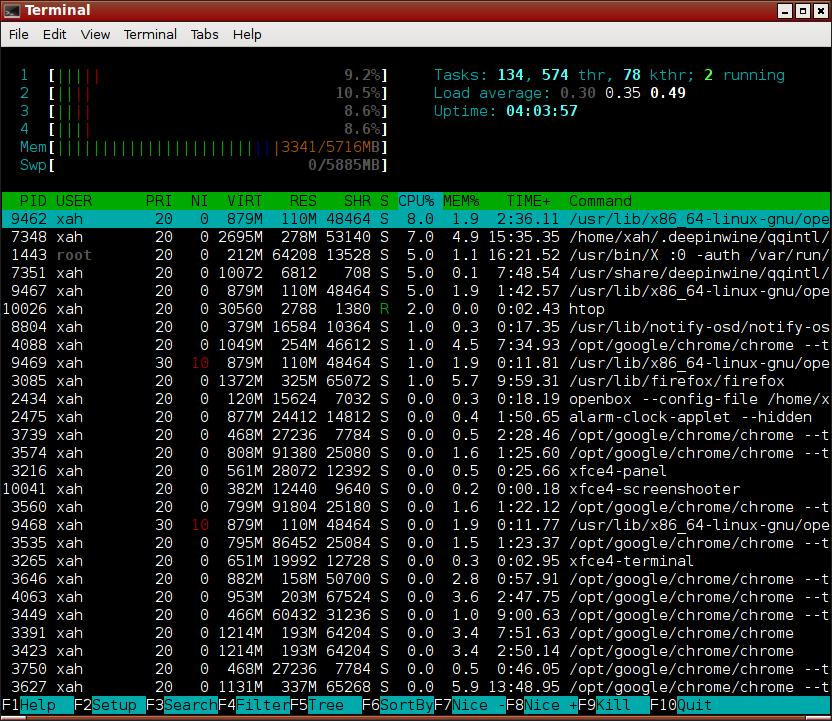Select the chrome process PID 3391
Screen dimensions: 832x721
pos(416,633)
